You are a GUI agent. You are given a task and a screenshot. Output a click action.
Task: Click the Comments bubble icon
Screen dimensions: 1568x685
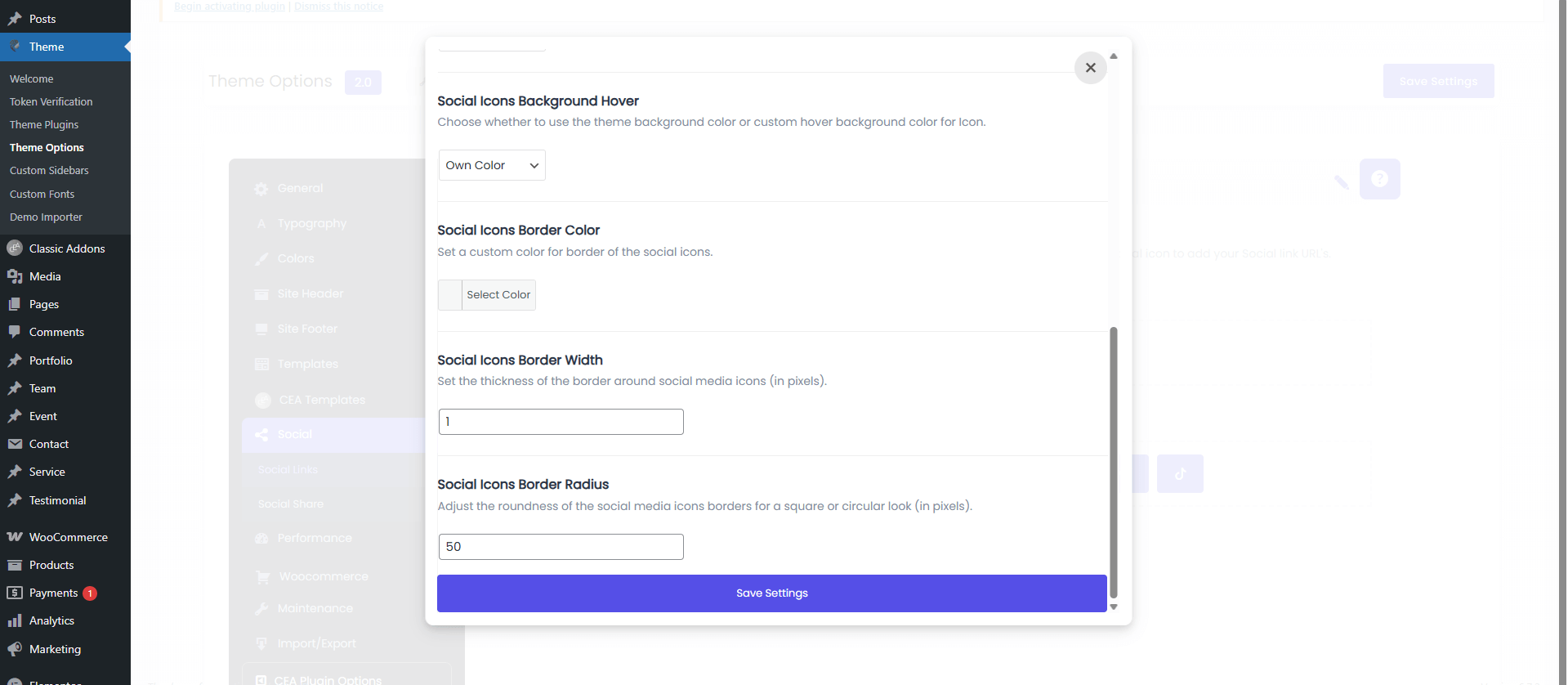[15, 332]
